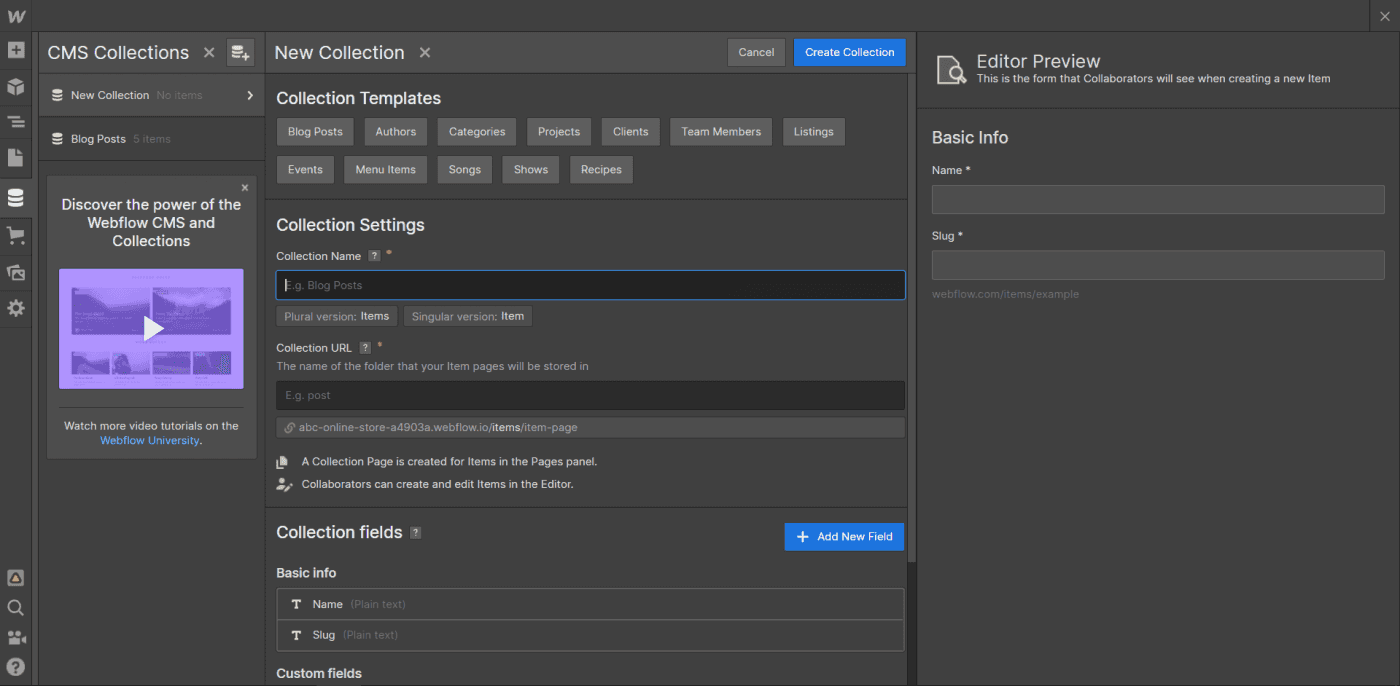Screen dimensions: 1400x686
Task: Click the add new collection icon
Action: point(240,53)
